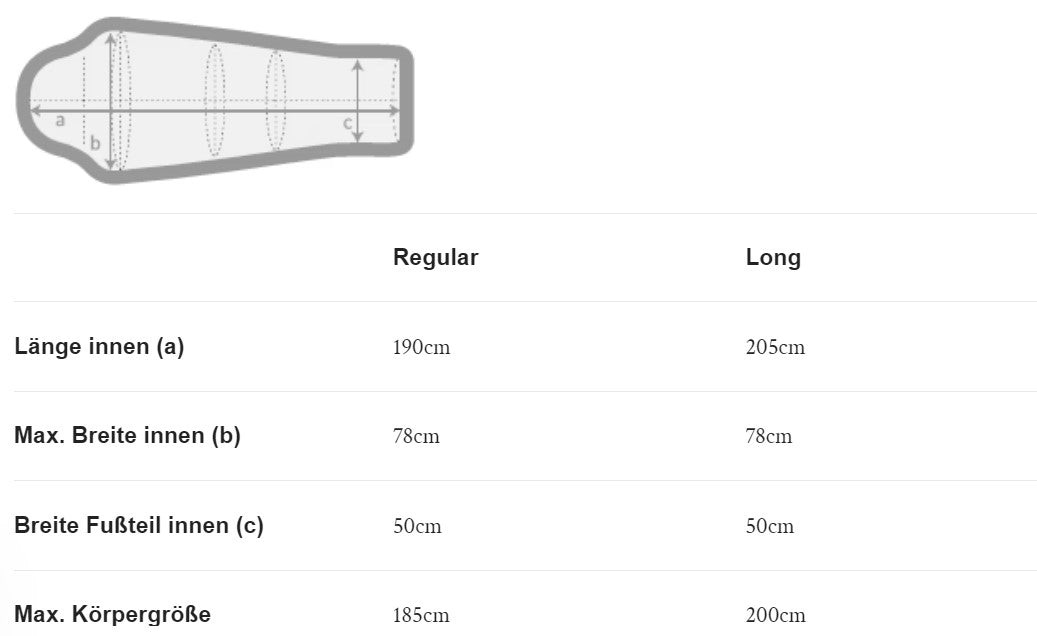
Task: Click the sleeping bag dimension diagram
Action: point(214,100)
